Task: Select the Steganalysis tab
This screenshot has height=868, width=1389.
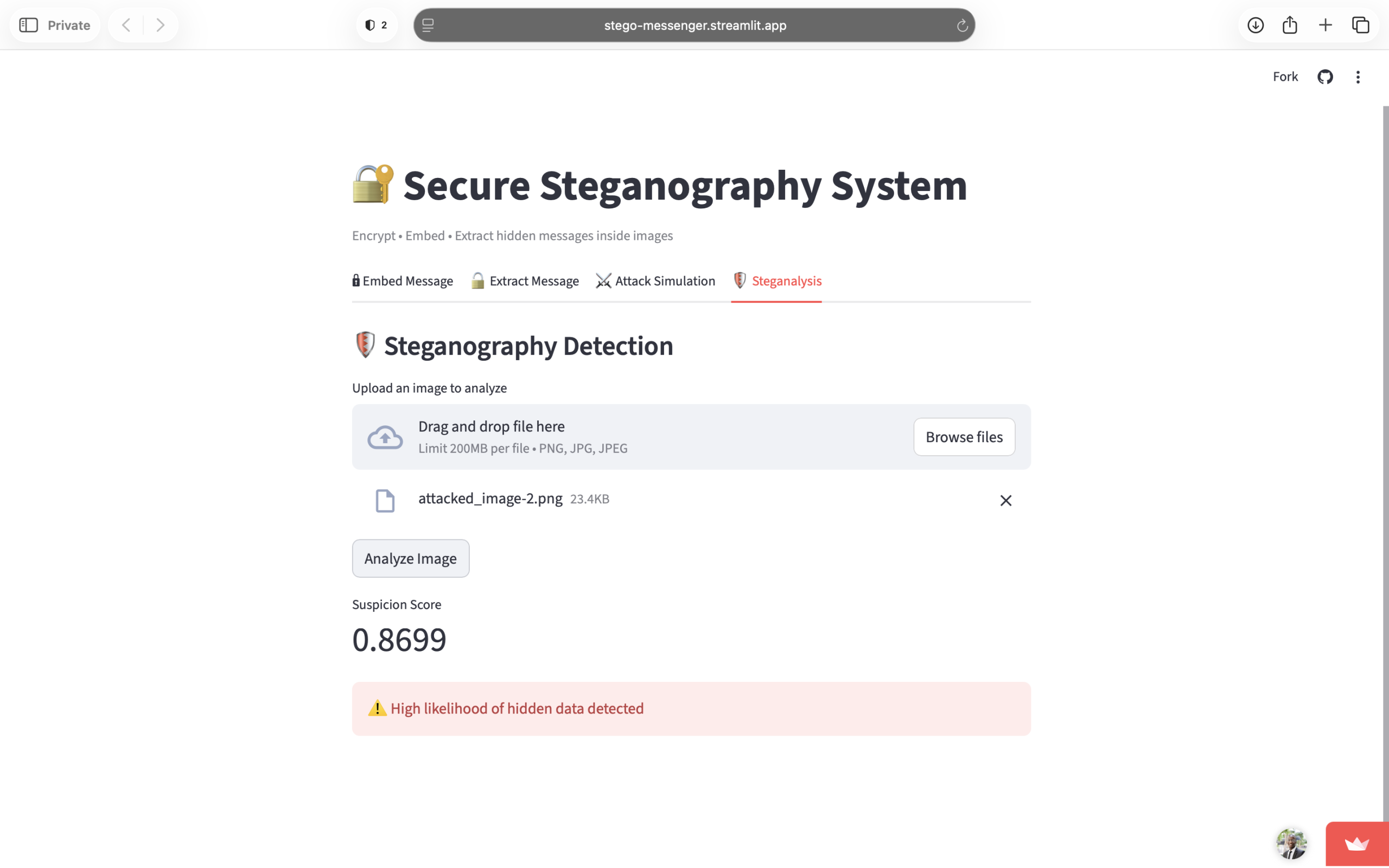Action: point(776,280)
